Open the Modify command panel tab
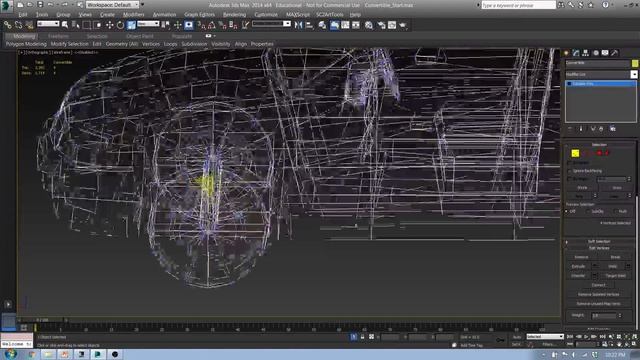The height and width of the screenshot is (360, 640). click(x=576, y=53)
